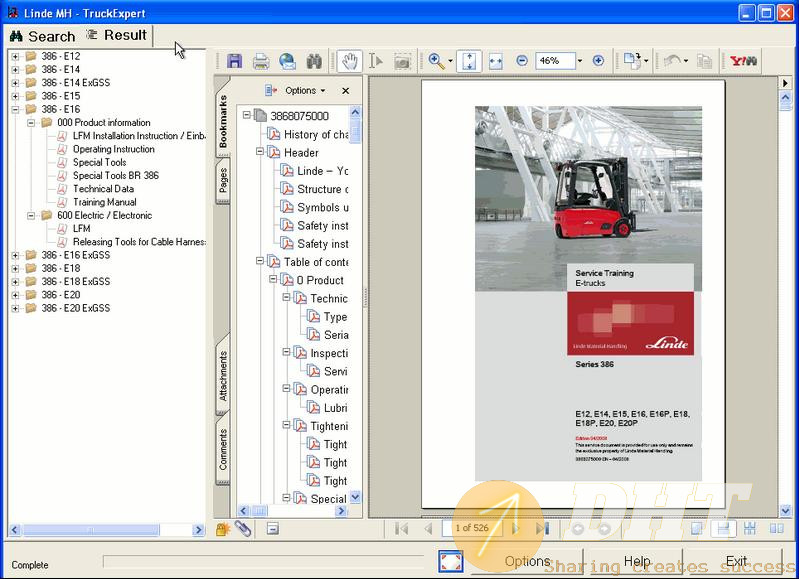This screenshot has width=799, height=579.
Task: Open the LFM document under 600 Electric
Action: [x=82, y=229]
